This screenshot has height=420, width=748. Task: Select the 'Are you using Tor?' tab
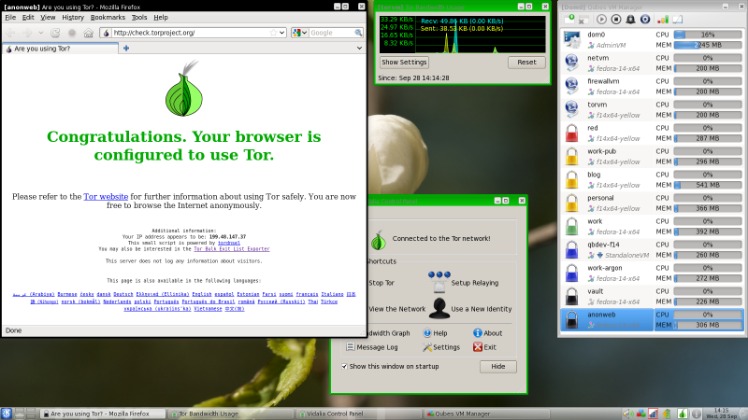(61, 49)
